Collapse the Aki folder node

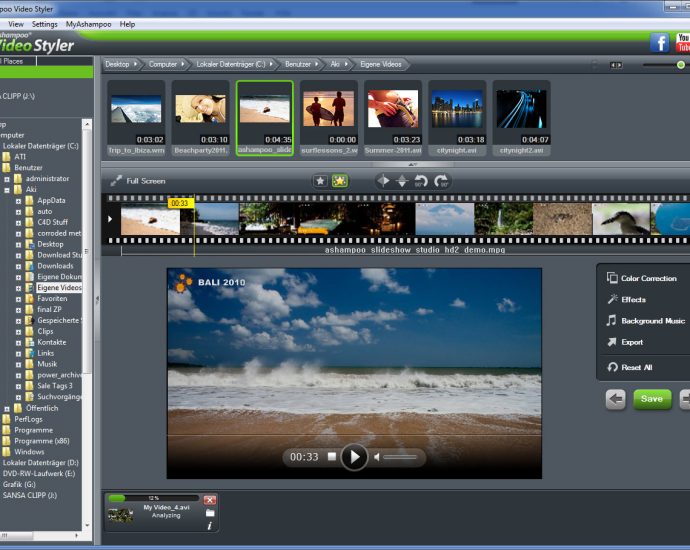point(7,190)
